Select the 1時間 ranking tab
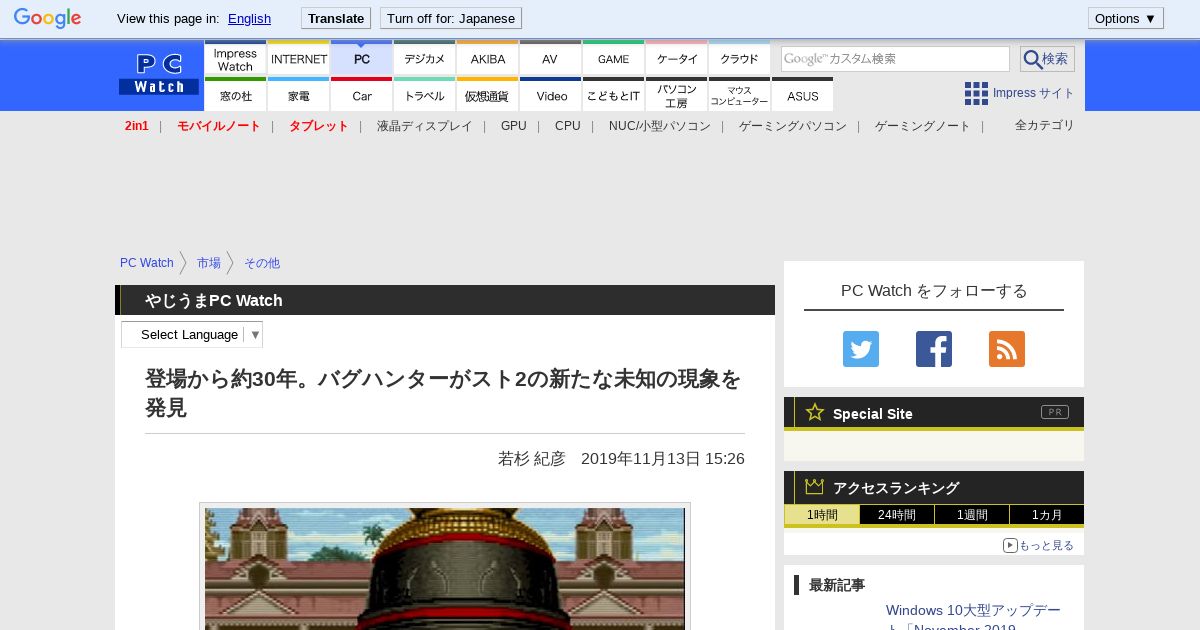1200x630 pixels. 822,515
